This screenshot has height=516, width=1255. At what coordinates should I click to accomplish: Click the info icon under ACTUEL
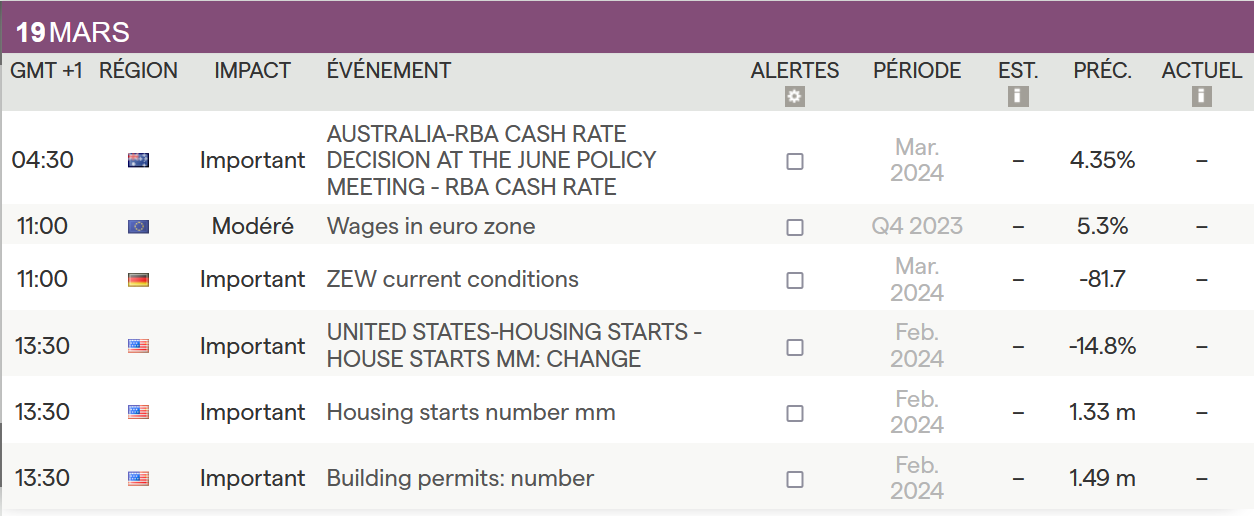pyautogui.click(x=1201, y=96)
